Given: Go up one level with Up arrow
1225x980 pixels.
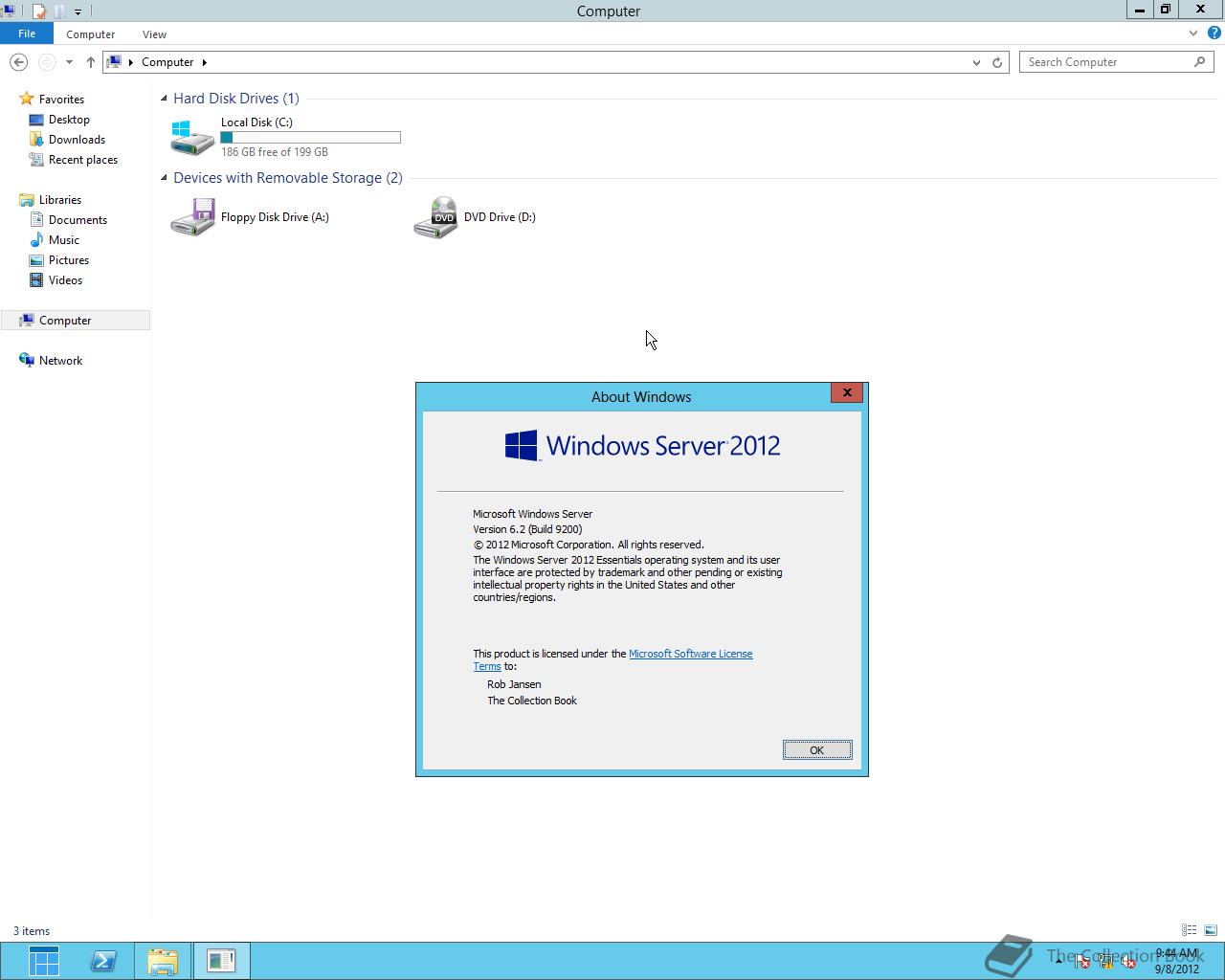Looking at the screenshot, I should point(90,62).
